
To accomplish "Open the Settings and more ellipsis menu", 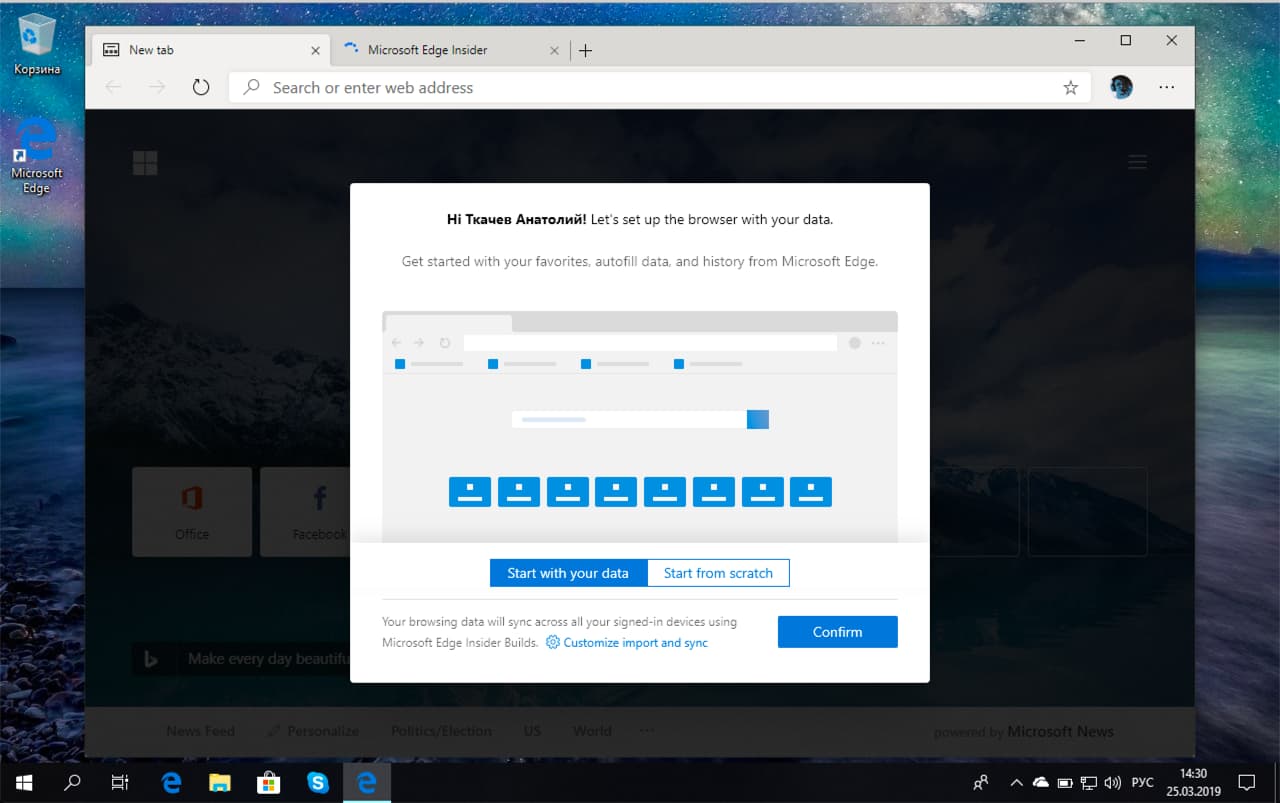I will coord(1166,88).
